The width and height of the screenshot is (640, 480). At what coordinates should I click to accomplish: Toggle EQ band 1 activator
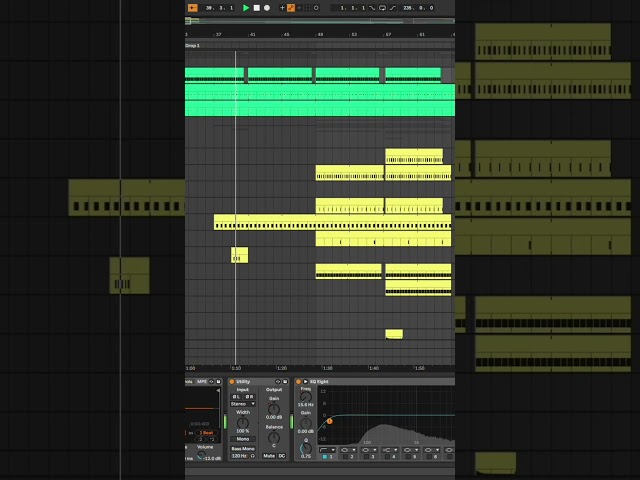tap(324, 457)
